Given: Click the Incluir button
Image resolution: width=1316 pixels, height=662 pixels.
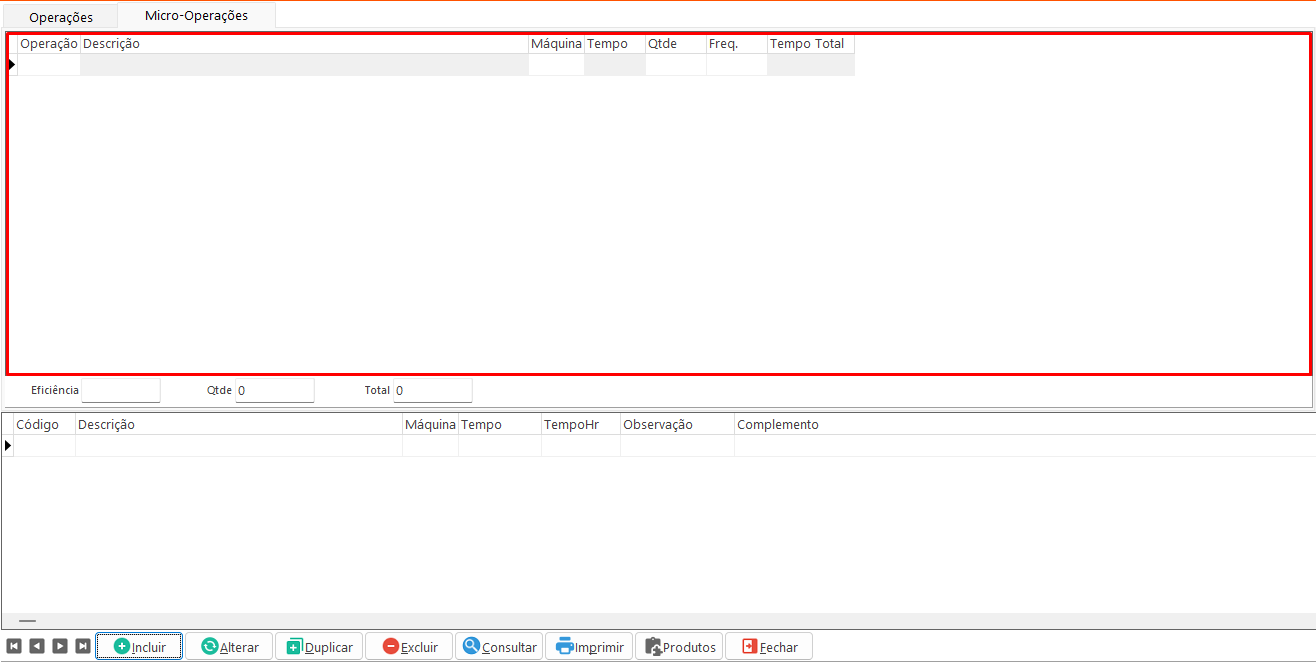Looking at the screenshot, I should pyautogui.click(x=139, y=646).
